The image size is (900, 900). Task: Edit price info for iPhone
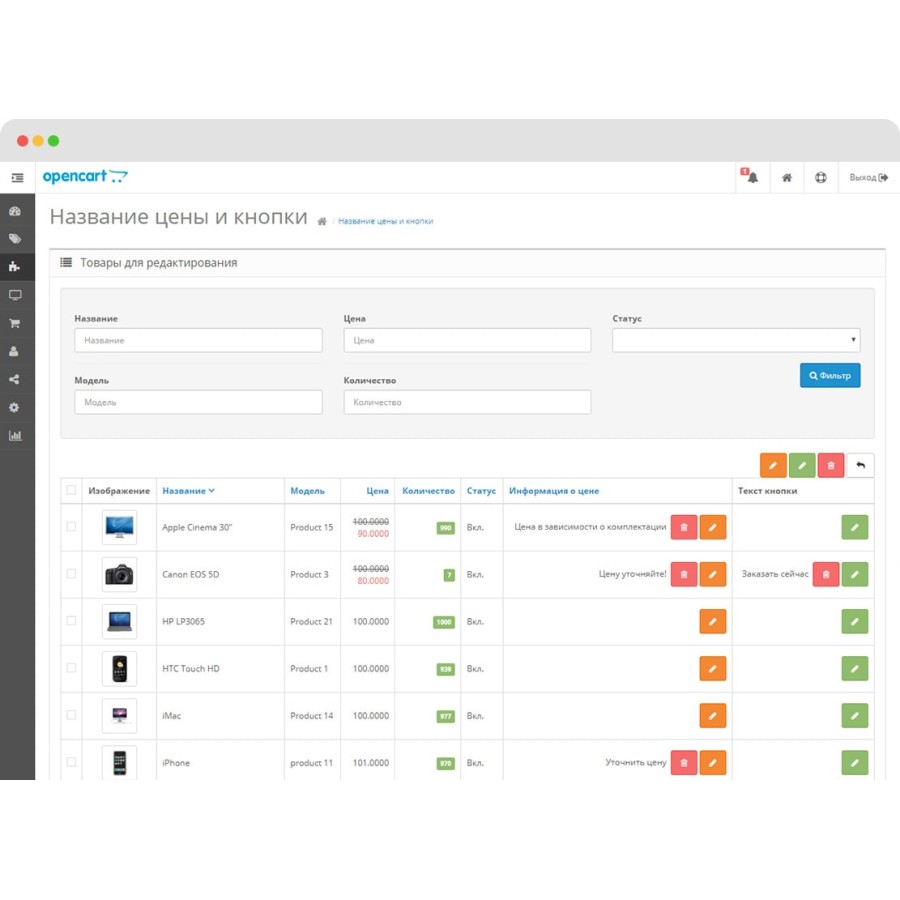(x=712, y=763)
